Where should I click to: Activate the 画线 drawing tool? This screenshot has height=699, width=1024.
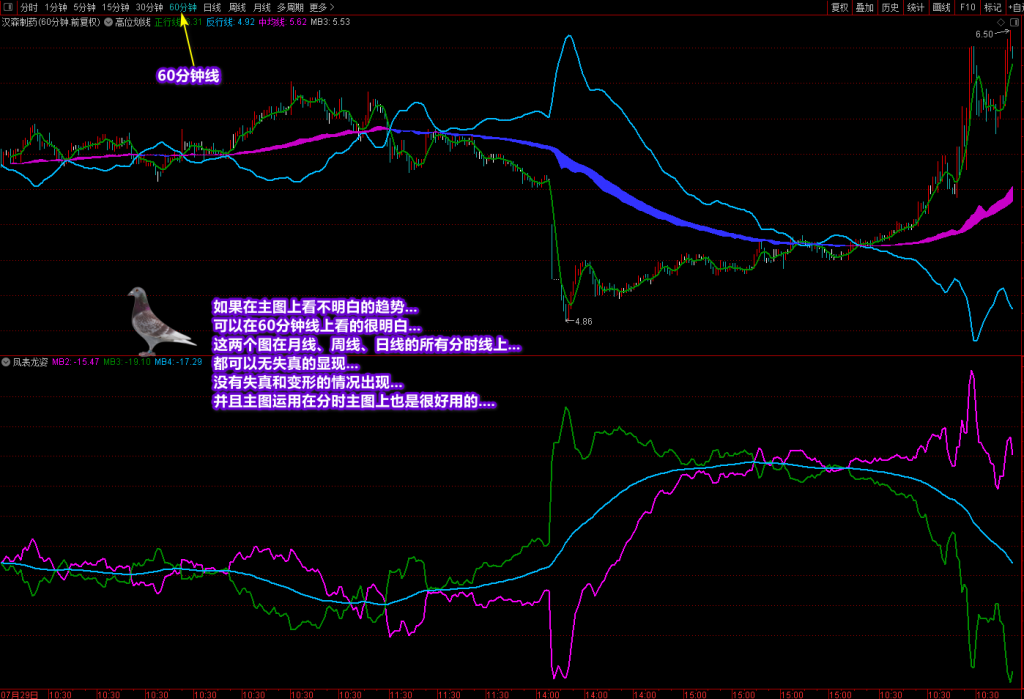coord(942,7)
